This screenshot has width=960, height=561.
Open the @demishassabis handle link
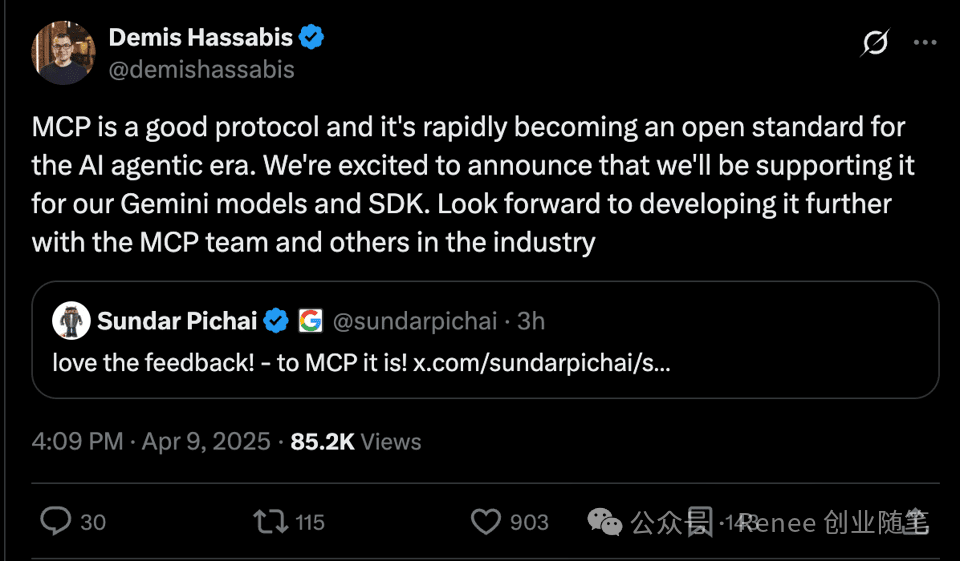tap(201, 70)
